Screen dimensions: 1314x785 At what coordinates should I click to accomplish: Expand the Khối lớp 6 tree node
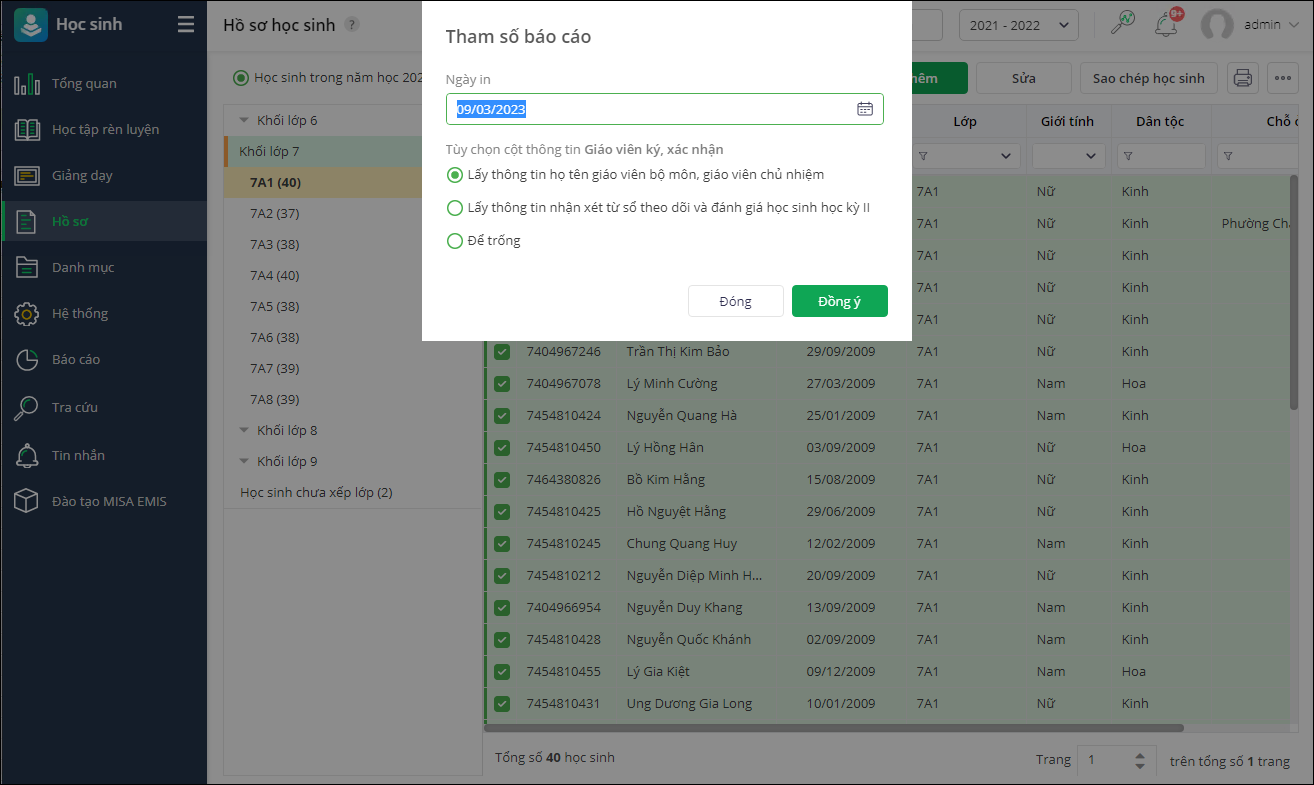click(x=244, y=120)
